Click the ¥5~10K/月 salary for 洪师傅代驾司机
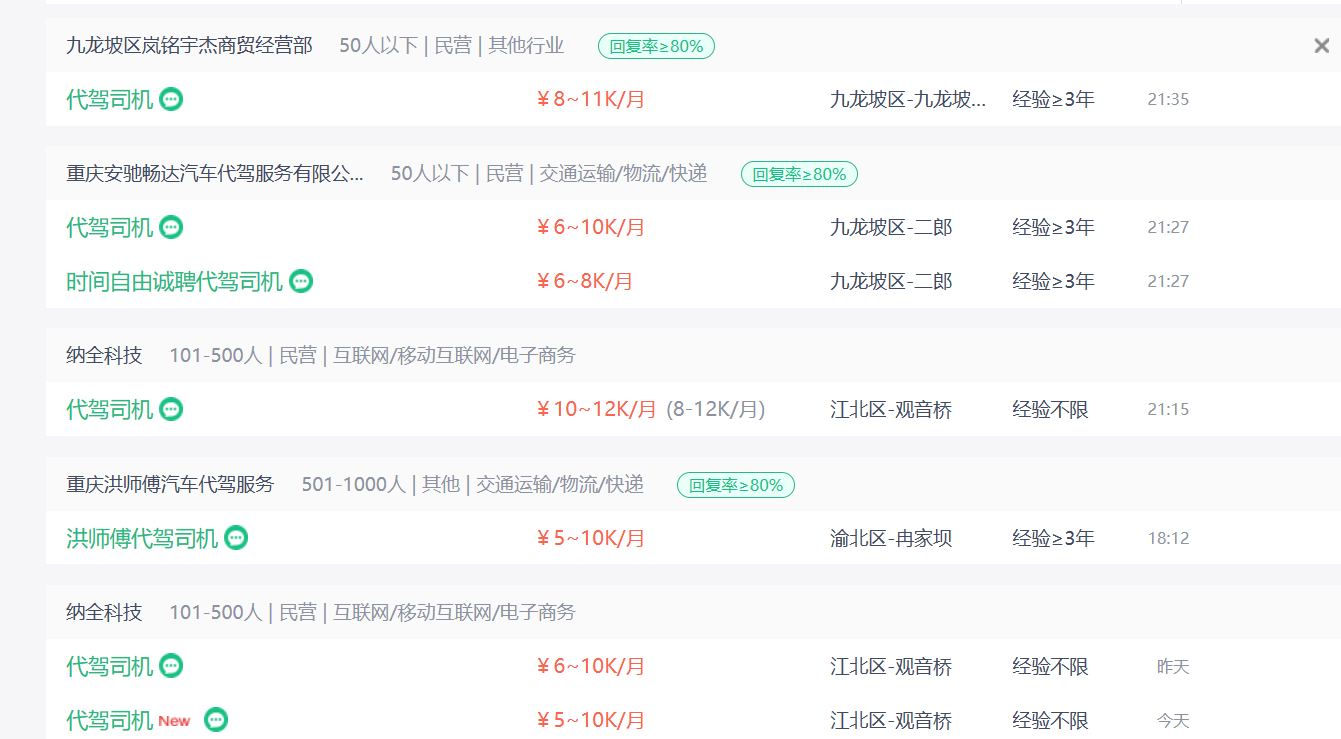The image size is (1341, 739). (x=591, y=538)
